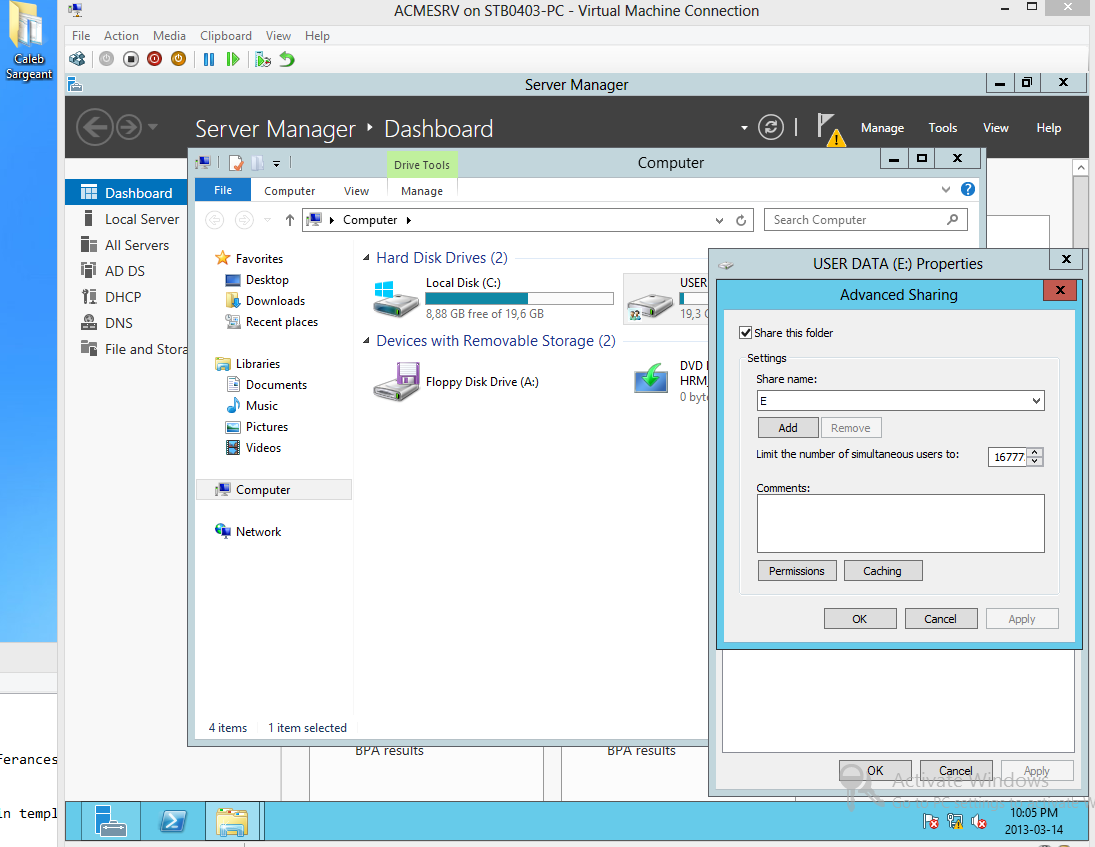Image resolution: width=1095 pixels, height=847 pixels.
Task: Open Recent places in navigation pane
Action: click(281, 321)
